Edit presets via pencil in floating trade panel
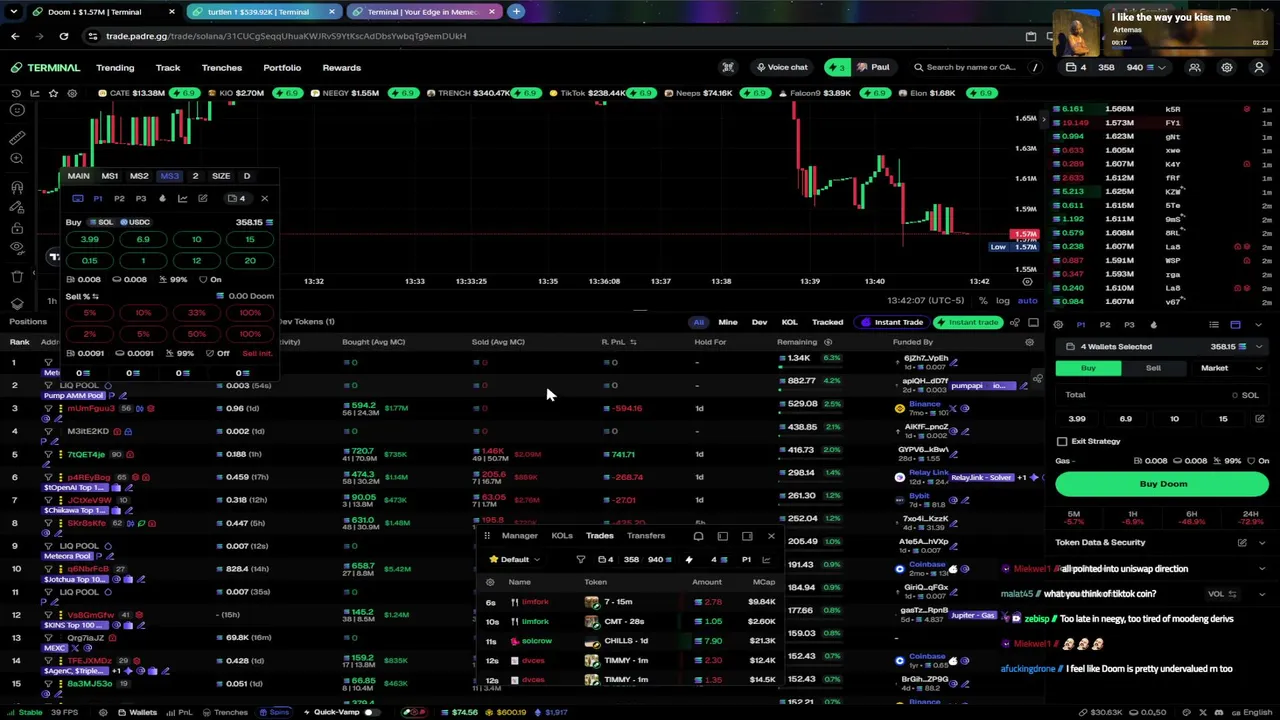Screen dimensions: 1280x720 (202, 199)
